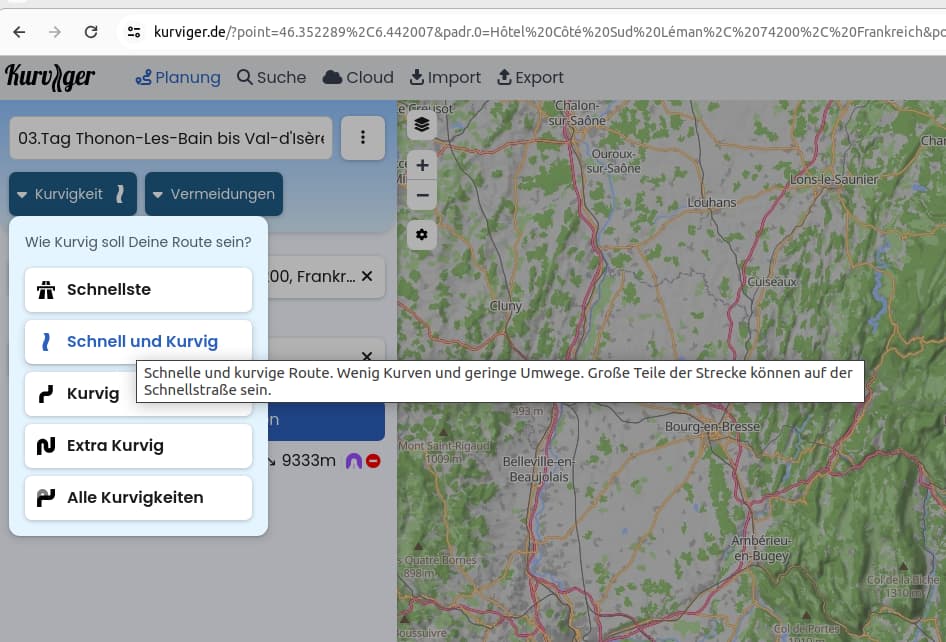Open the map layers selector

point(422,124)
